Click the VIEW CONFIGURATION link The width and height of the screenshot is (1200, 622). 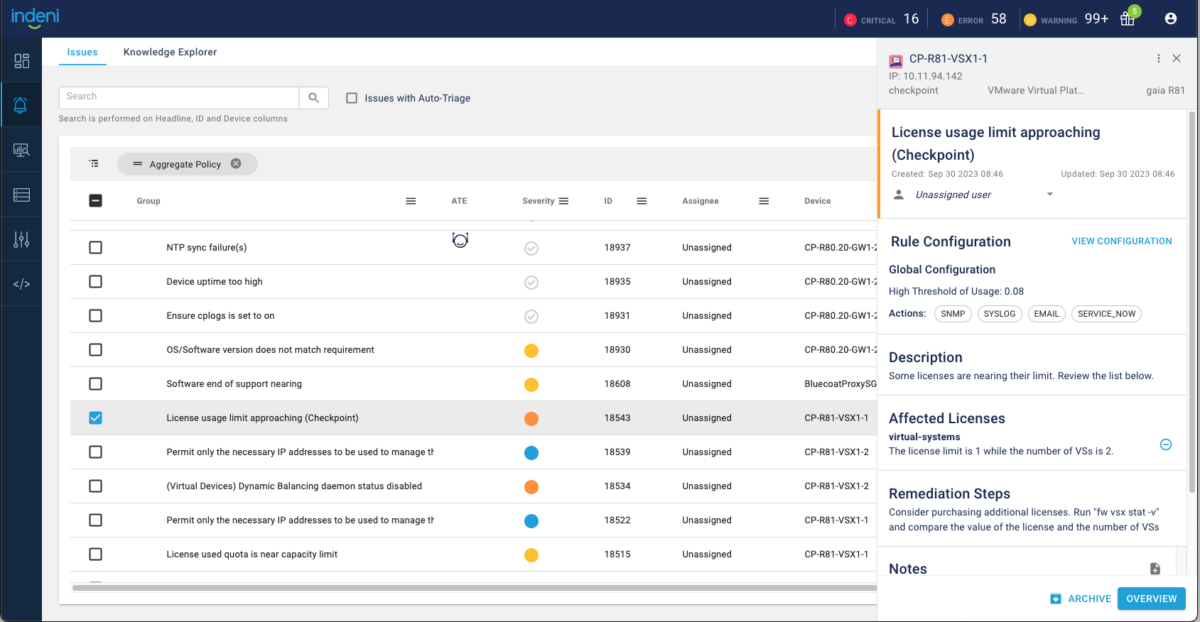1121,241
